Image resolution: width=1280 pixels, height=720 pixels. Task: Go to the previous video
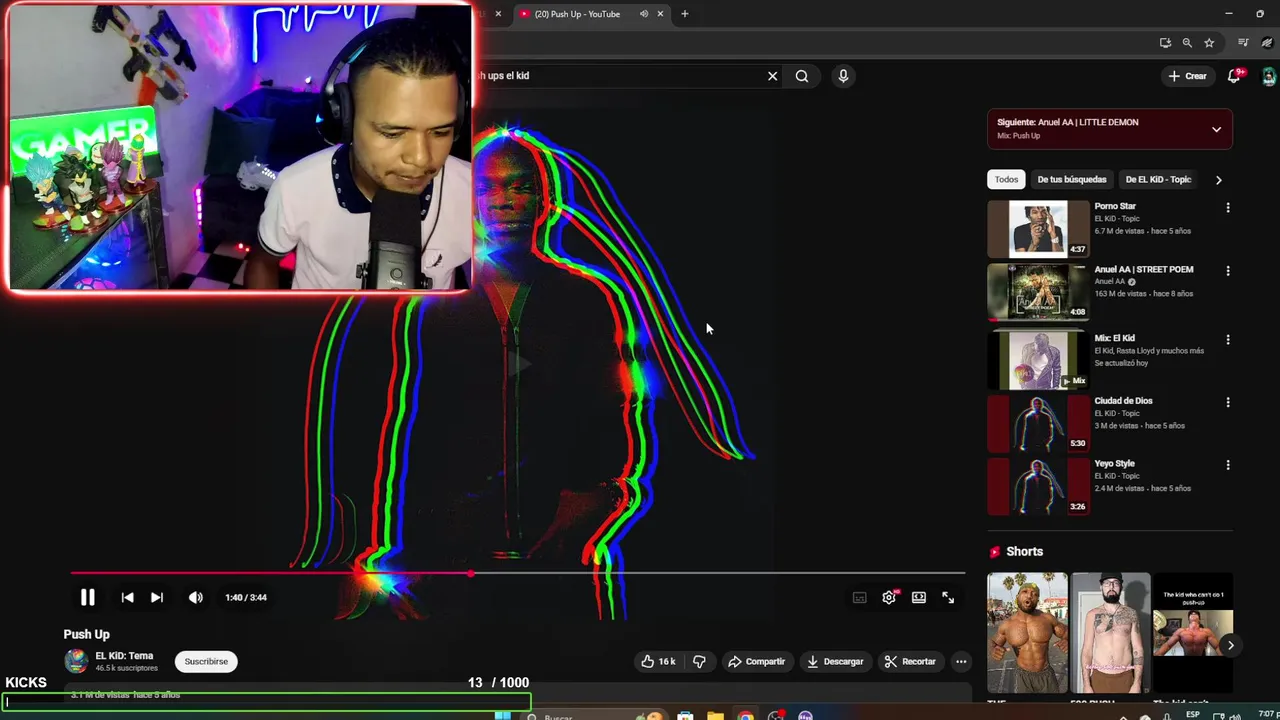point(127,597)
